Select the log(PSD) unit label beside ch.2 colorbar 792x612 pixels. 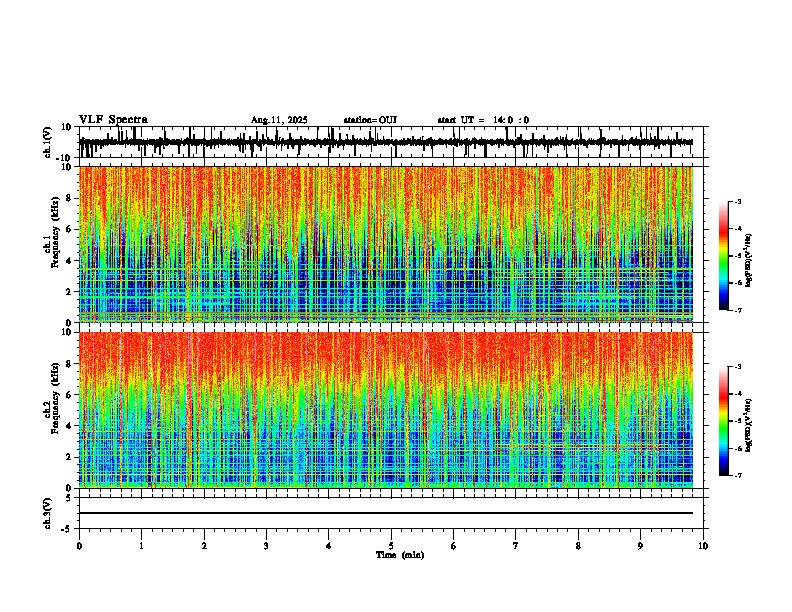749,426
